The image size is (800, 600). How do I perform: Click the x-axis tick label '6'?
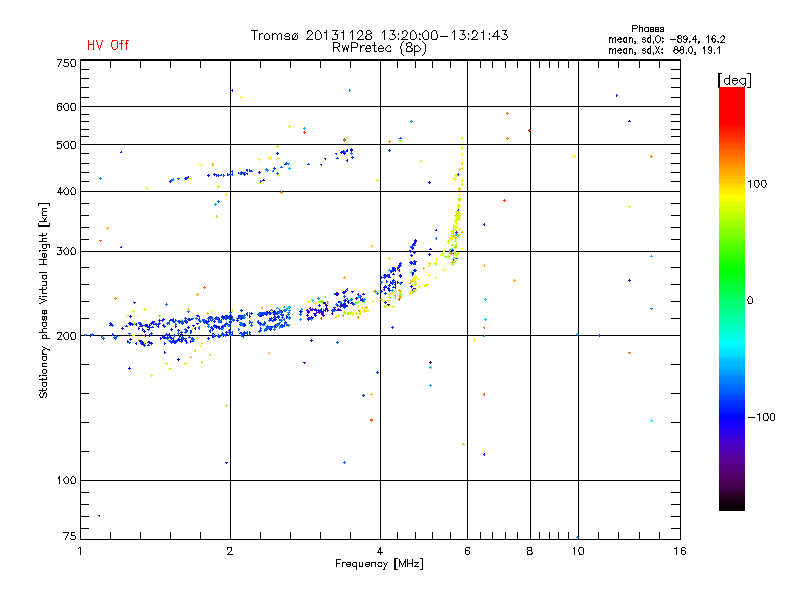[467, 551]
